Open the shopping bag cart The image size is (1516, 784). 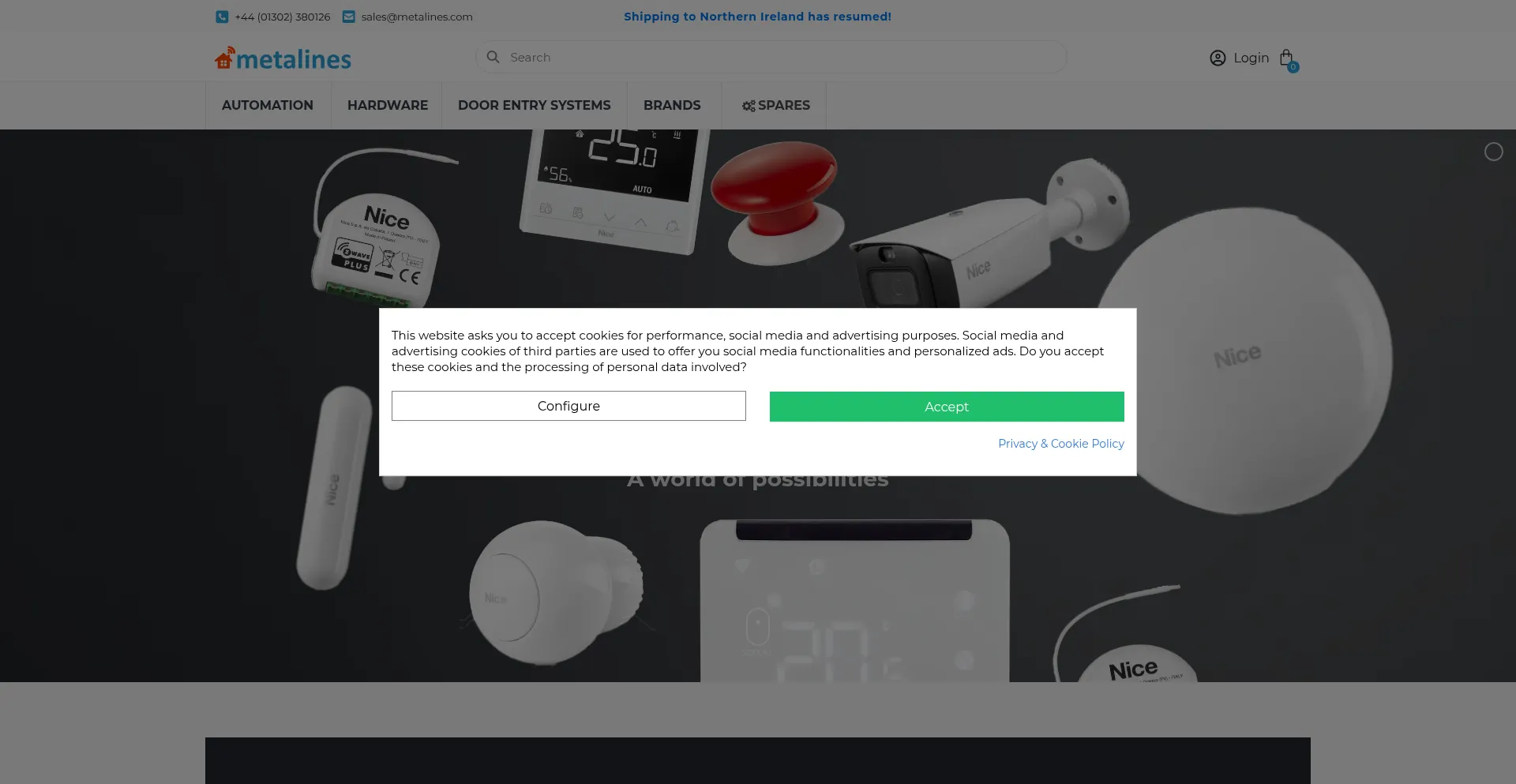click(x=1286, y=58)
